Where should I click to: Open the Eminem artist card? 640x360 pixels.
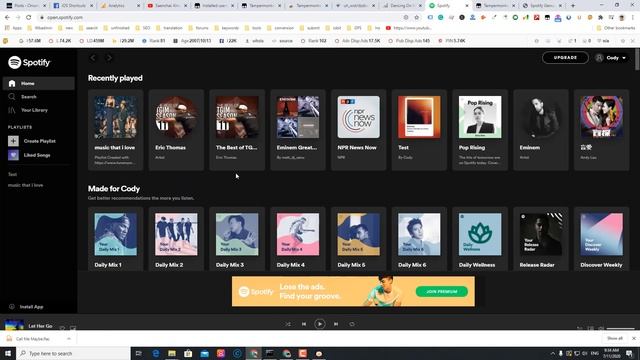[x=541, y=130]
